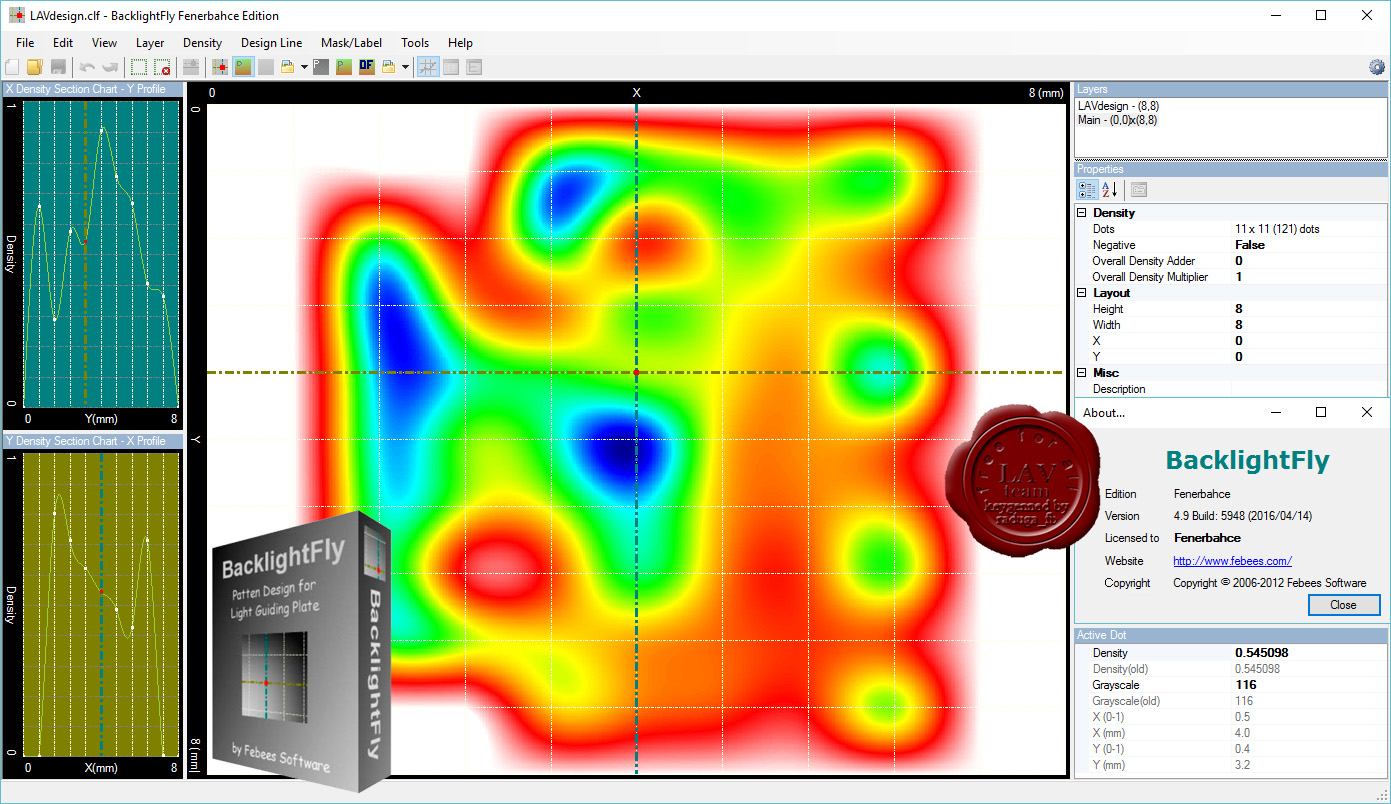Sort the properties alphabetically
The height and width of the screenshot is (804, 1391).
coord(1109,189)
